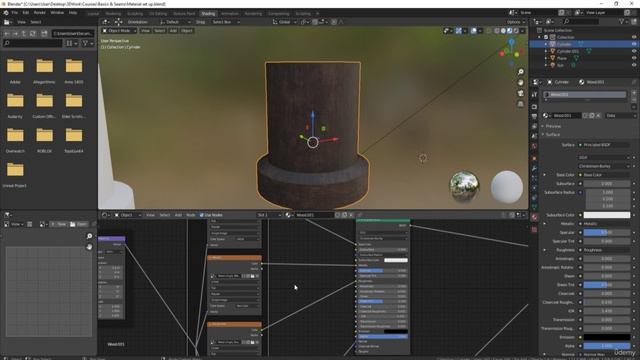640x360 pixels.
Task: Open the Slot 1 dropdown in node editor
Action: click(x=269, y=215)
